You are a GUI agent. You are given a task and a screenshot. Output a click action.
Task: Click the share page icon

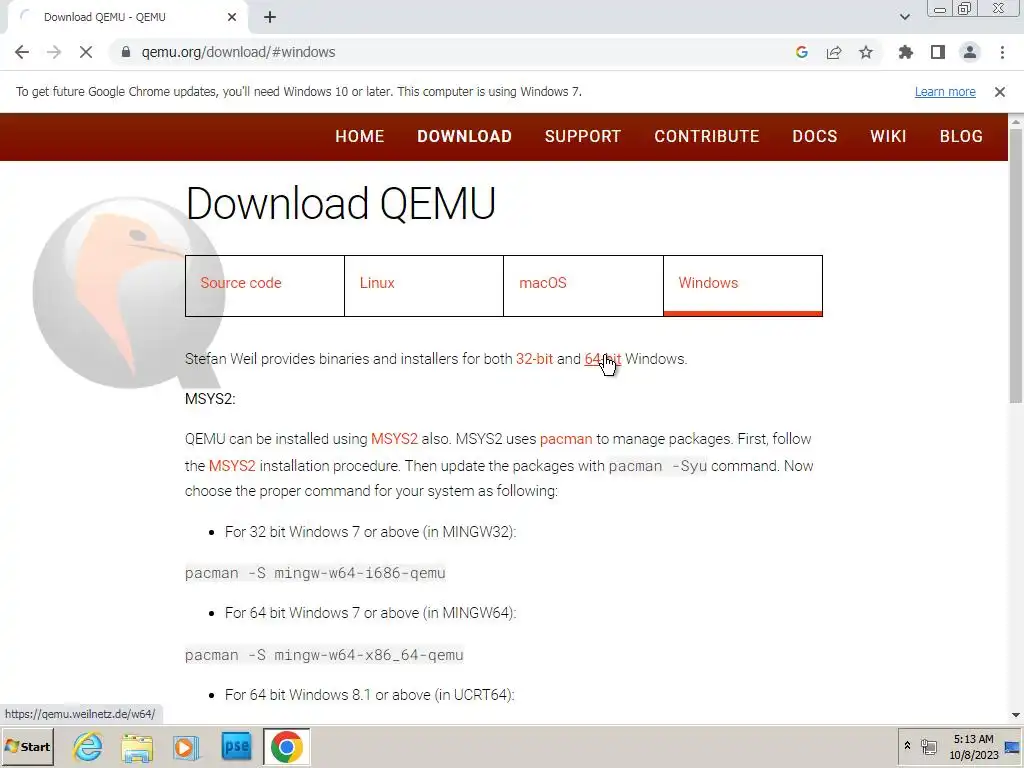pos(834,52)
